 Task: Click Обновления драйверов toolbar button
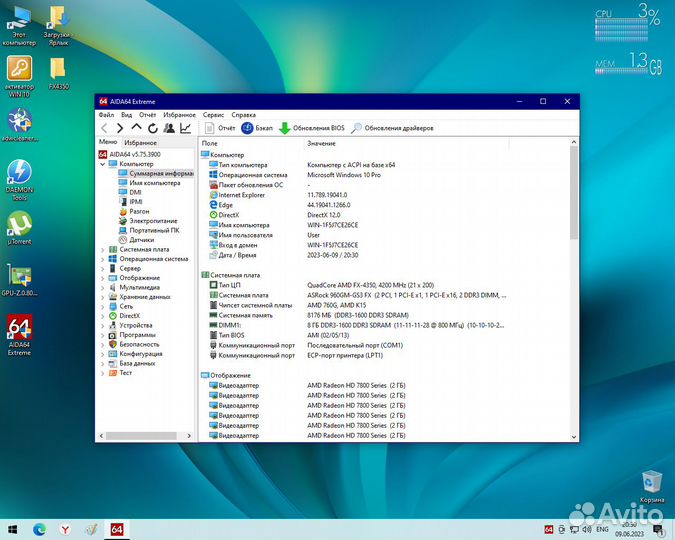(392, 128)
